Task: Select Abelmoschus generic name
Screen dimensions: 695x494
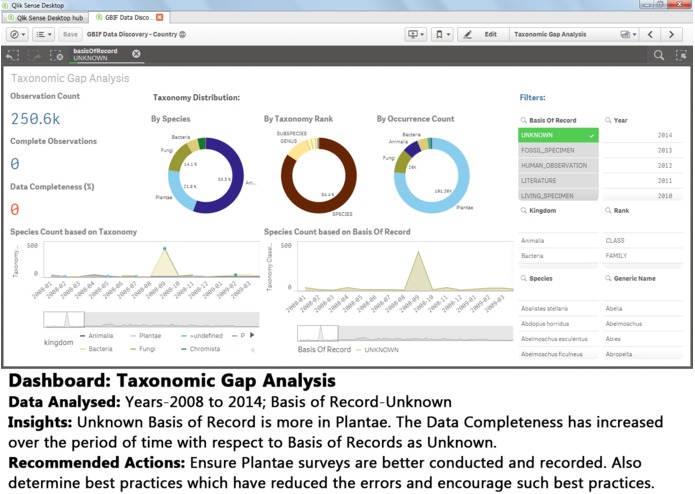Action: pos(643,323)
